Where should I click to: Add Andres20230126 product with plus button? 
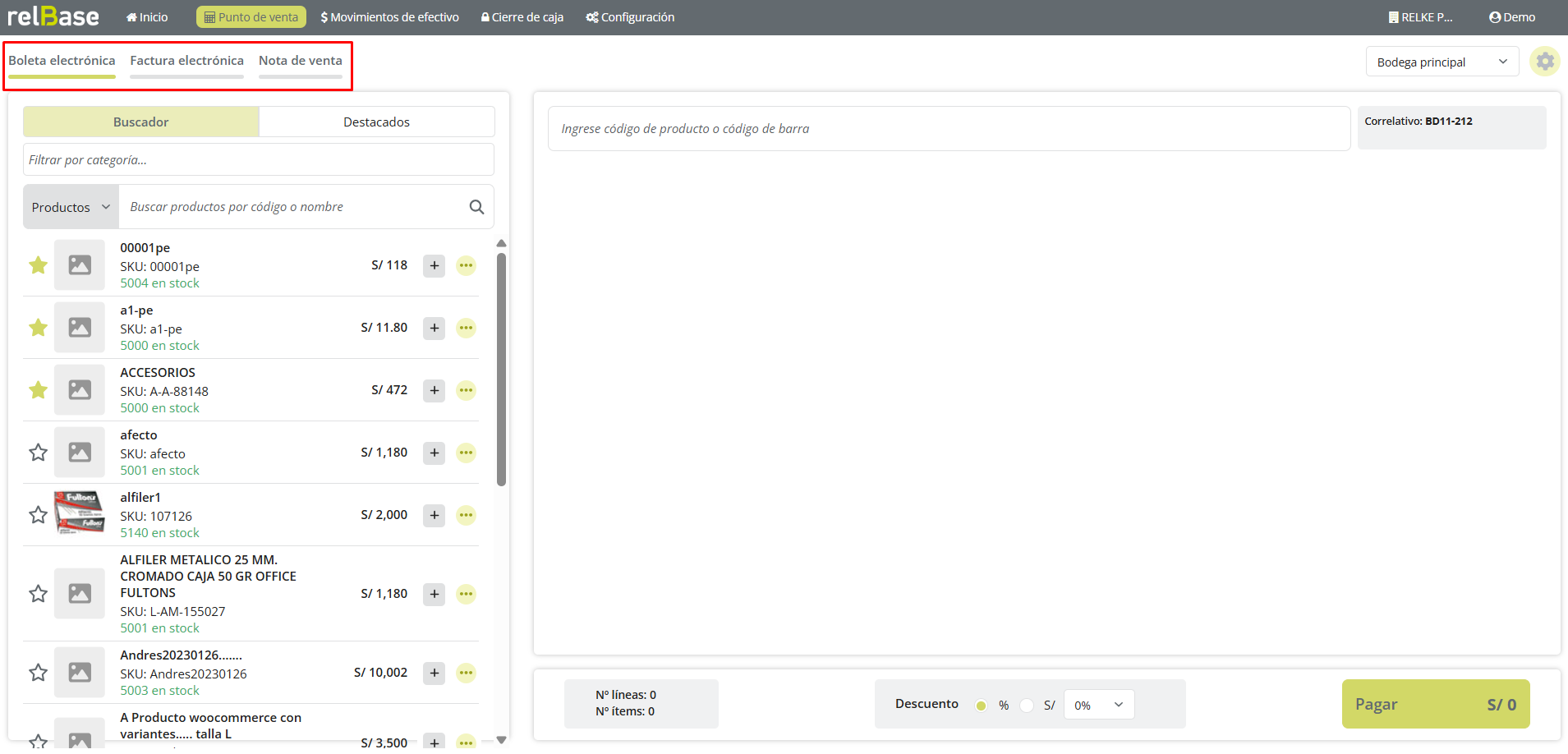pos(434,673)
